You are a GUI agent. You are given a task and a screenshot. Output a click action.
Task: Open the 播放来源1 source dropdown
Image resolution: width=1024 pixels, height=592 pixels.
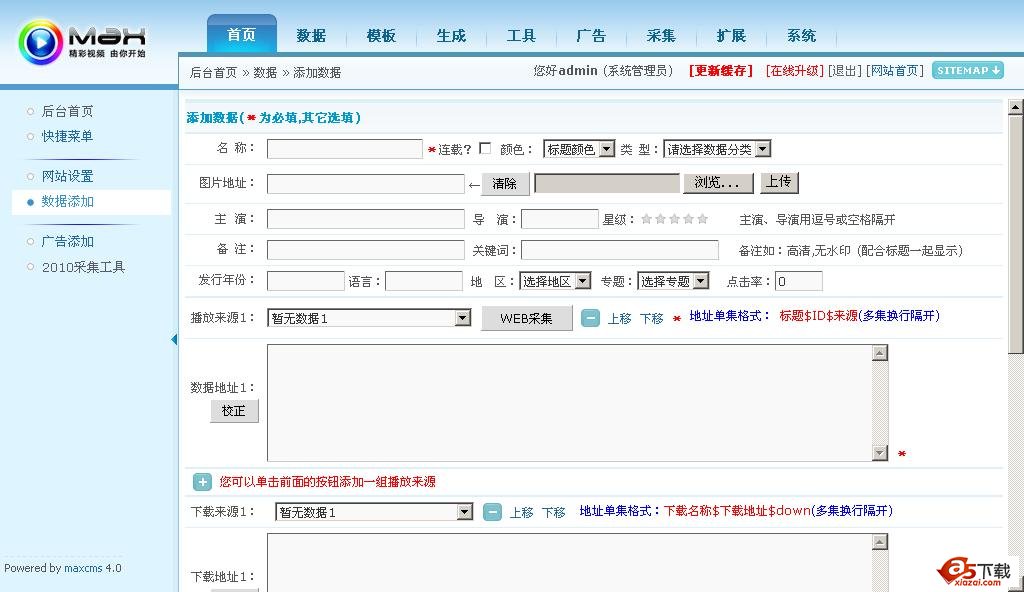(x=369, y=318)
